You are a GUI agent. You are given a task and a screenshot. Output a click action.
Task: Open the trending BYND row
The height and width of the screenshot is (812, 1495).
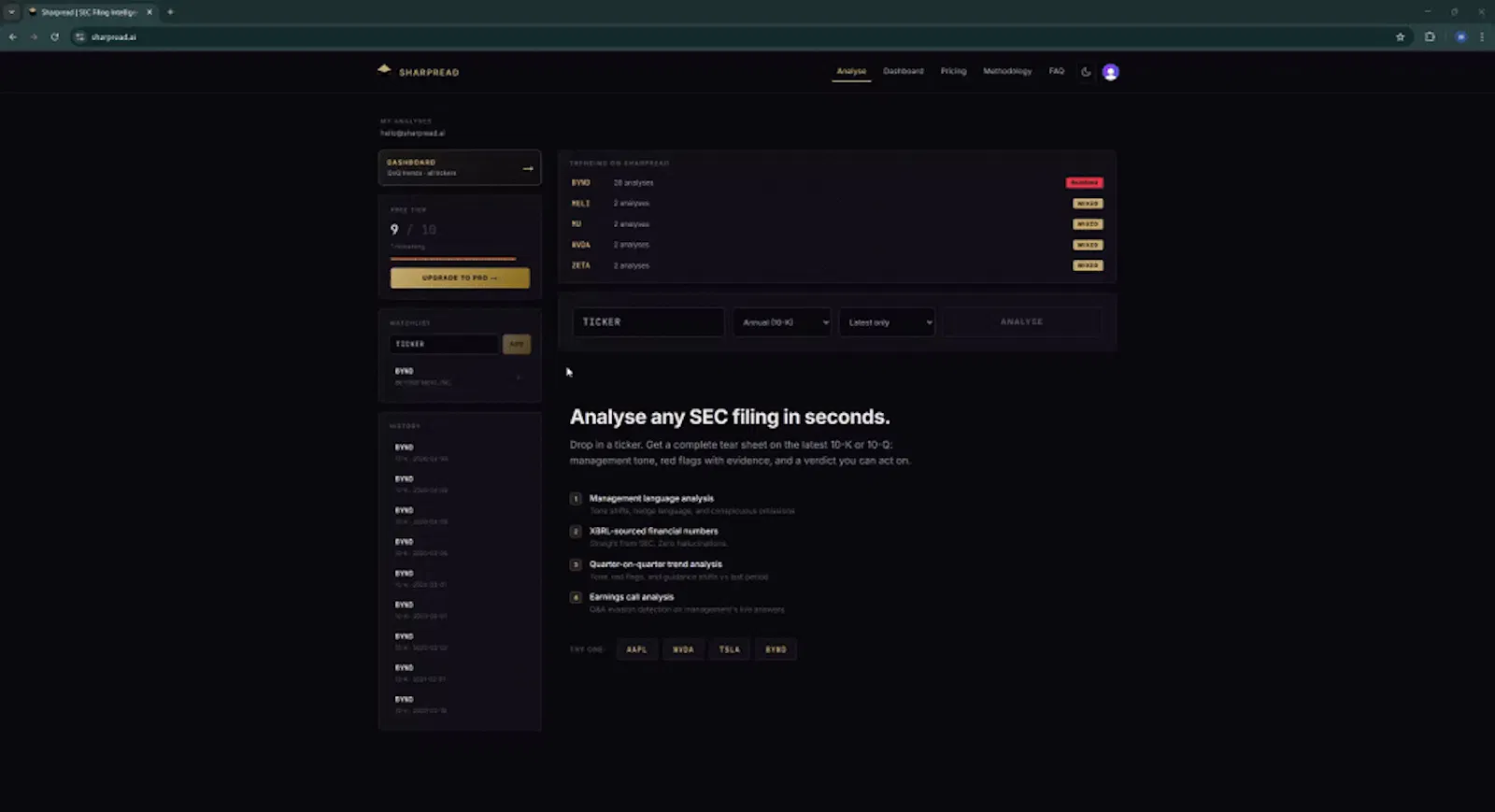point(836,183)
